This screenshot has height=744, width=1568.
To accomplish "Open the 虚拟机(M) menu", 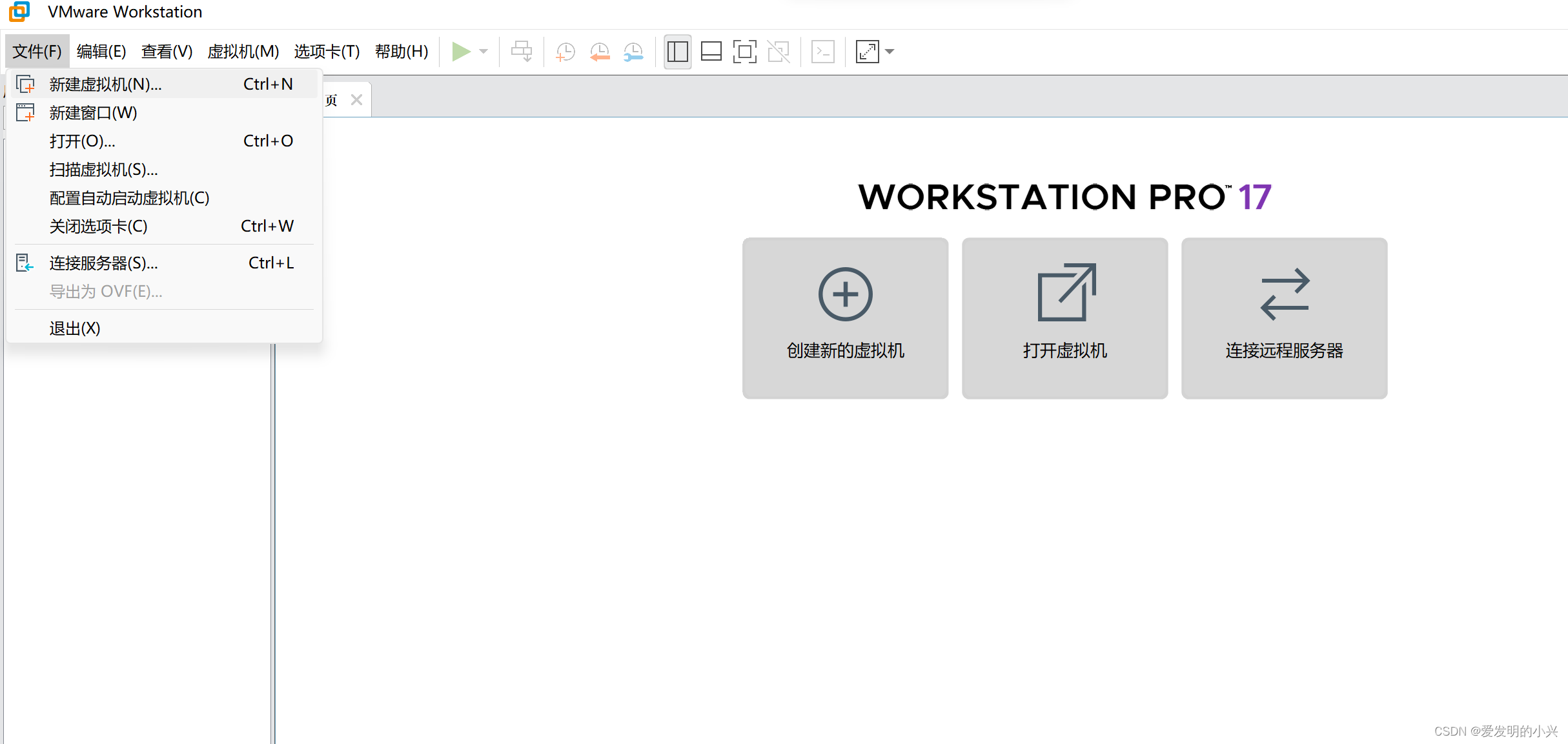I will point(243,52).
